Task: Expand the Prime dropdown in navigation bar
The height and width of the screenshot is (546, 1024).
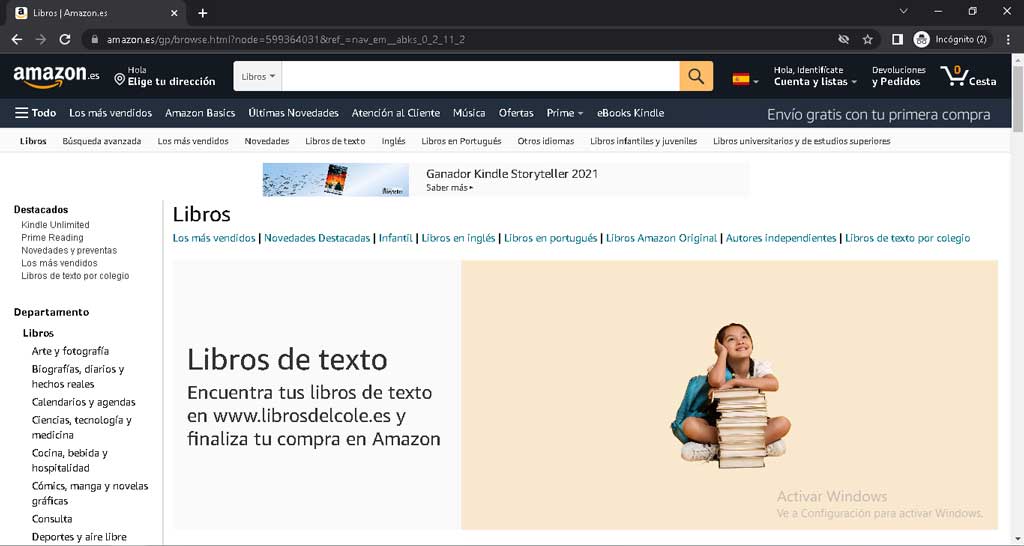Action: [x=565, y=113]
